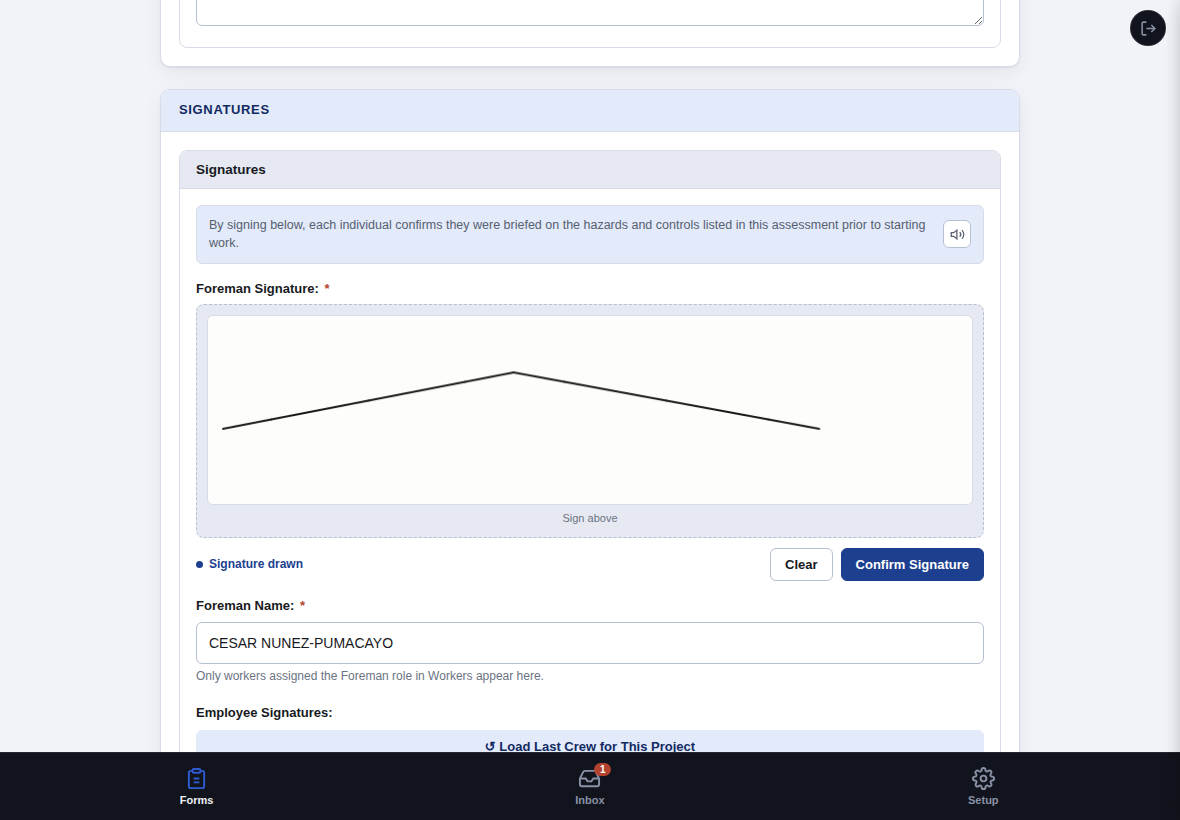Click the 'Signature drawn' status text
Viewport: 1180px width, 820px height.
[x=256, y=563]
